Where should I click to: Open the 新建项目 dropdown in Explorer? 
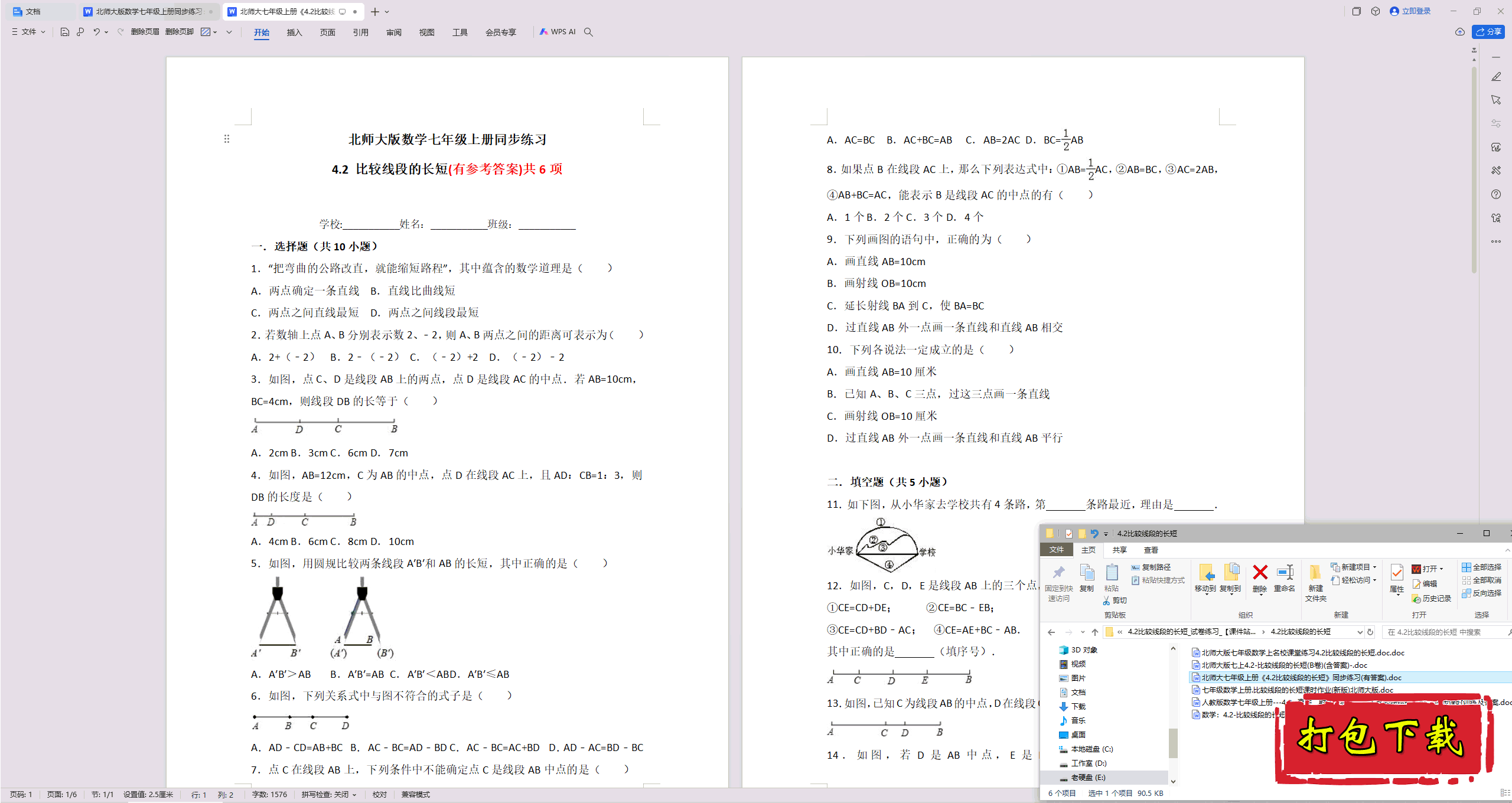coord(1354,567)
